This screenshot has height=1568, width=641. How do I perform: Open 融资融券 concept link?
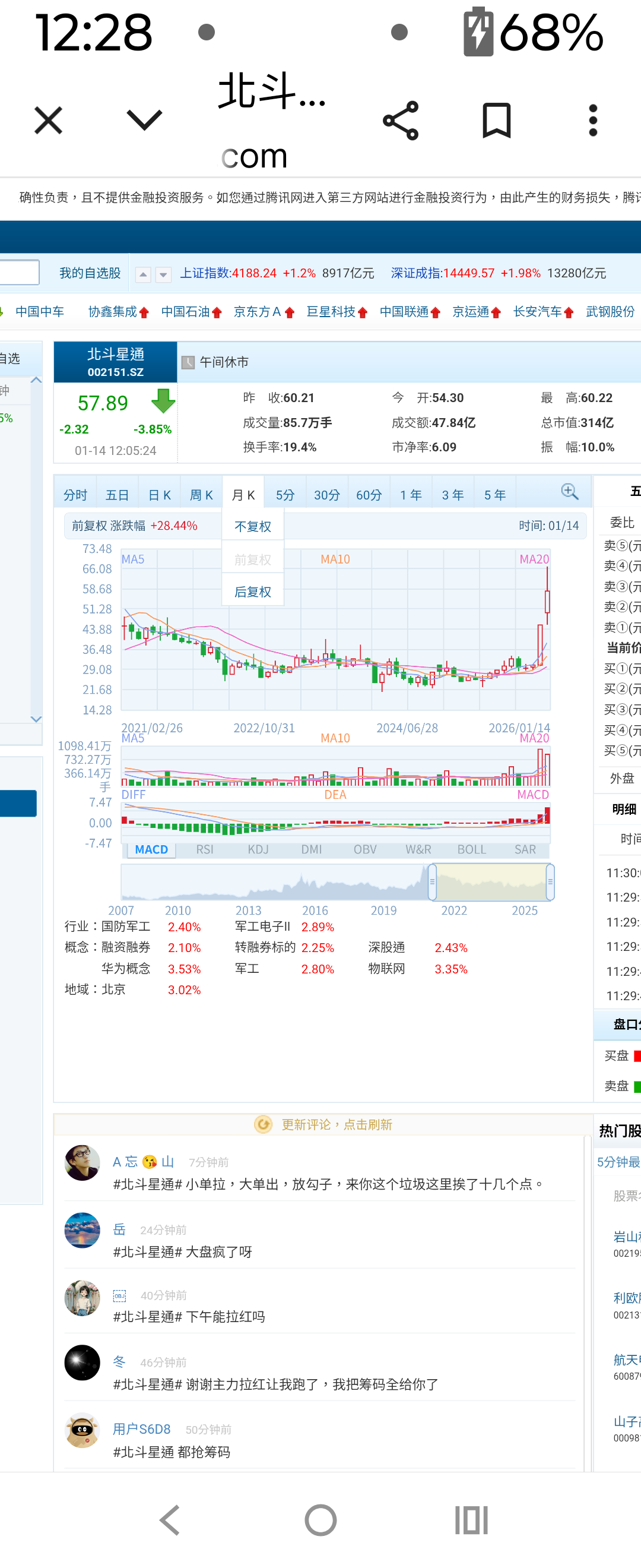point(126,947)
